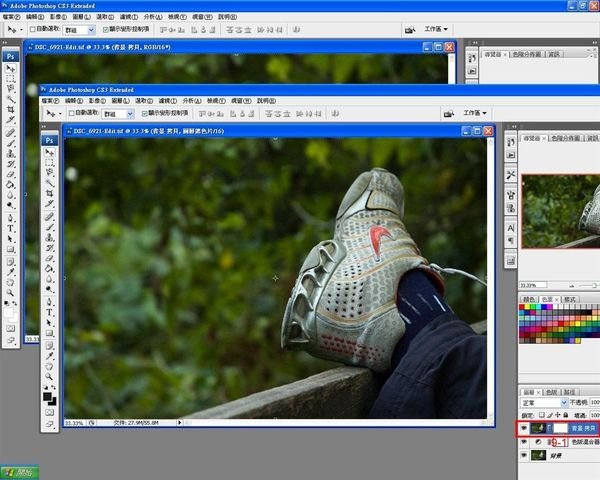Switch to the 路徑 Paths tab
Viewport: 600px width, 480px height.
570,392
